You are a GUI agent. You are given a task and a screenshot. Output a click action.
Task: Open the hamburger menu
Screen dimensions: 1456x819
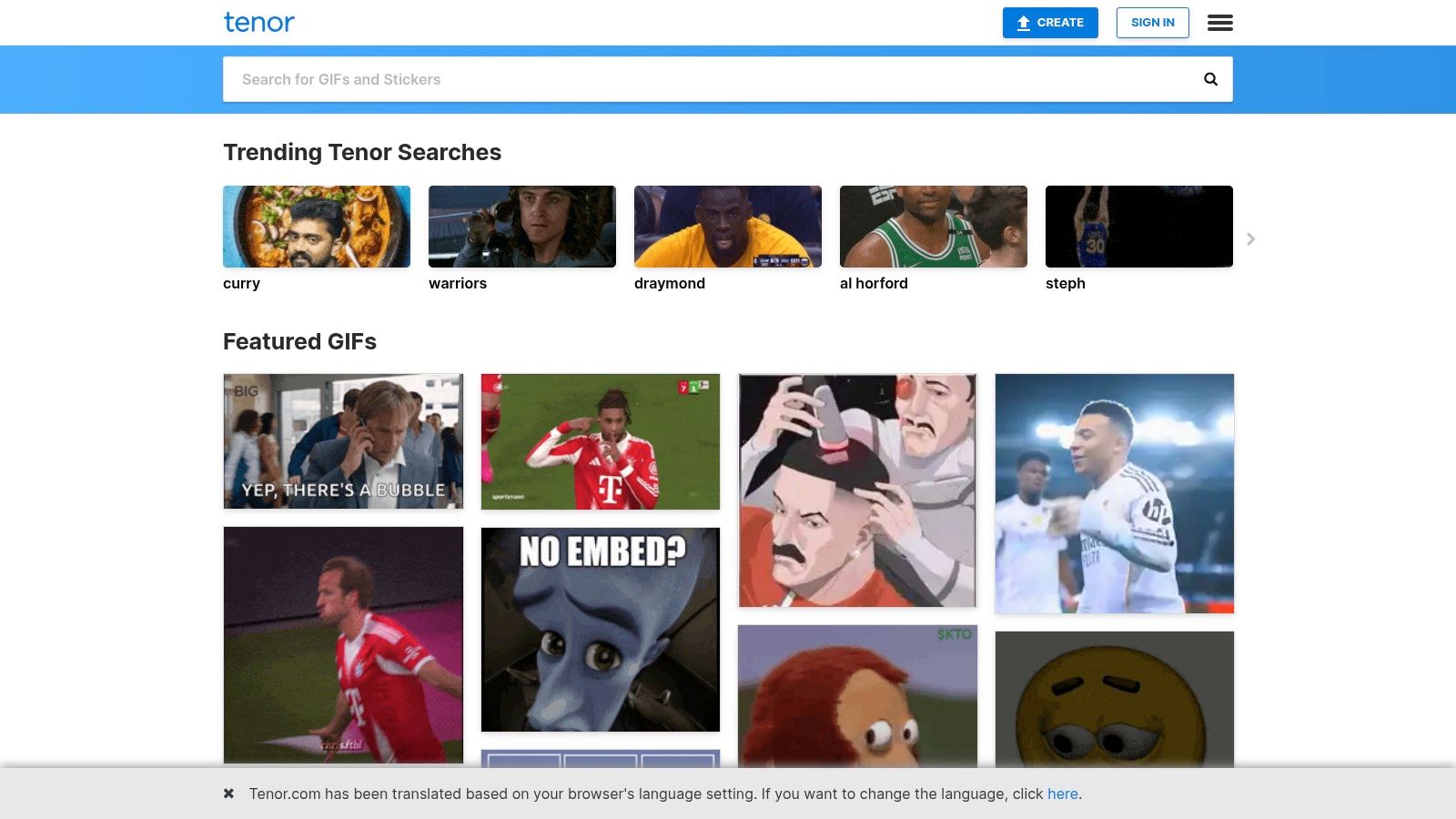pyautogui.click(x=1219, y=23)
